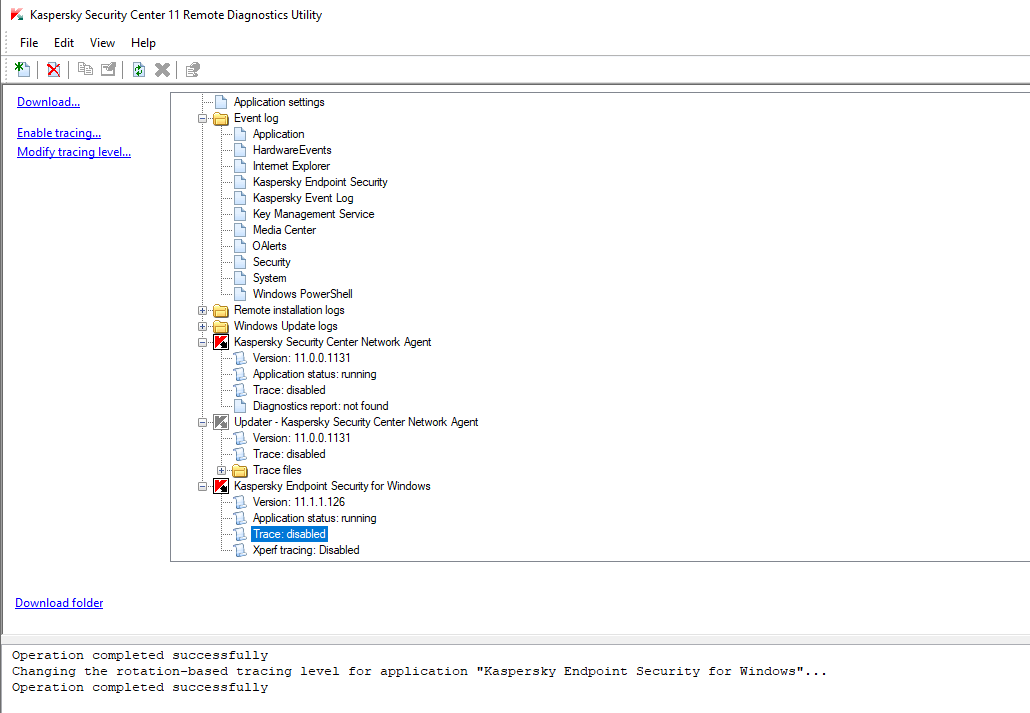
Task: Select Network Agent 'Version: 11.0.0.1131' item
Action: point(302,358)
